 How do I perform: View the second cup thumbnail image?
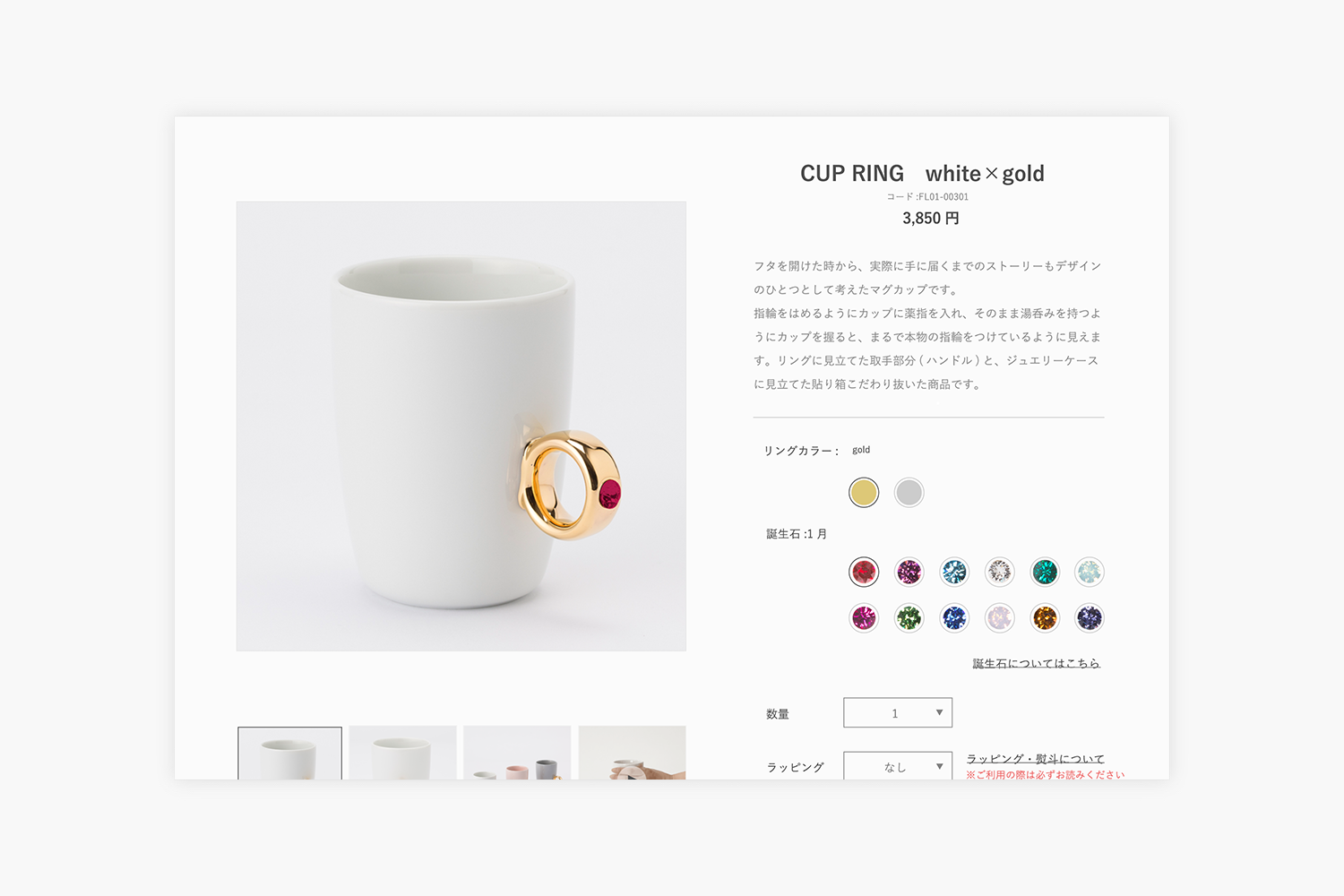(403, 753)
